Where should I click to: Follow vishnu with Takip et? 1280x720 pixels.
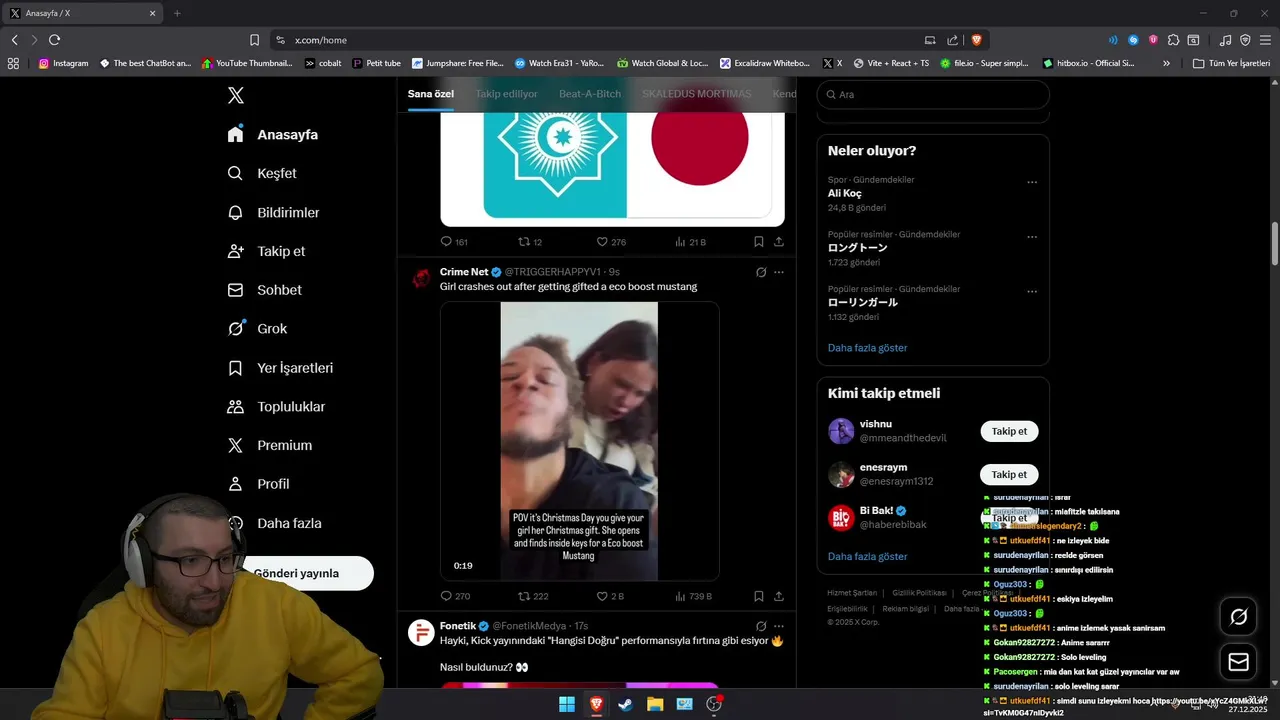pos(1009,431)
